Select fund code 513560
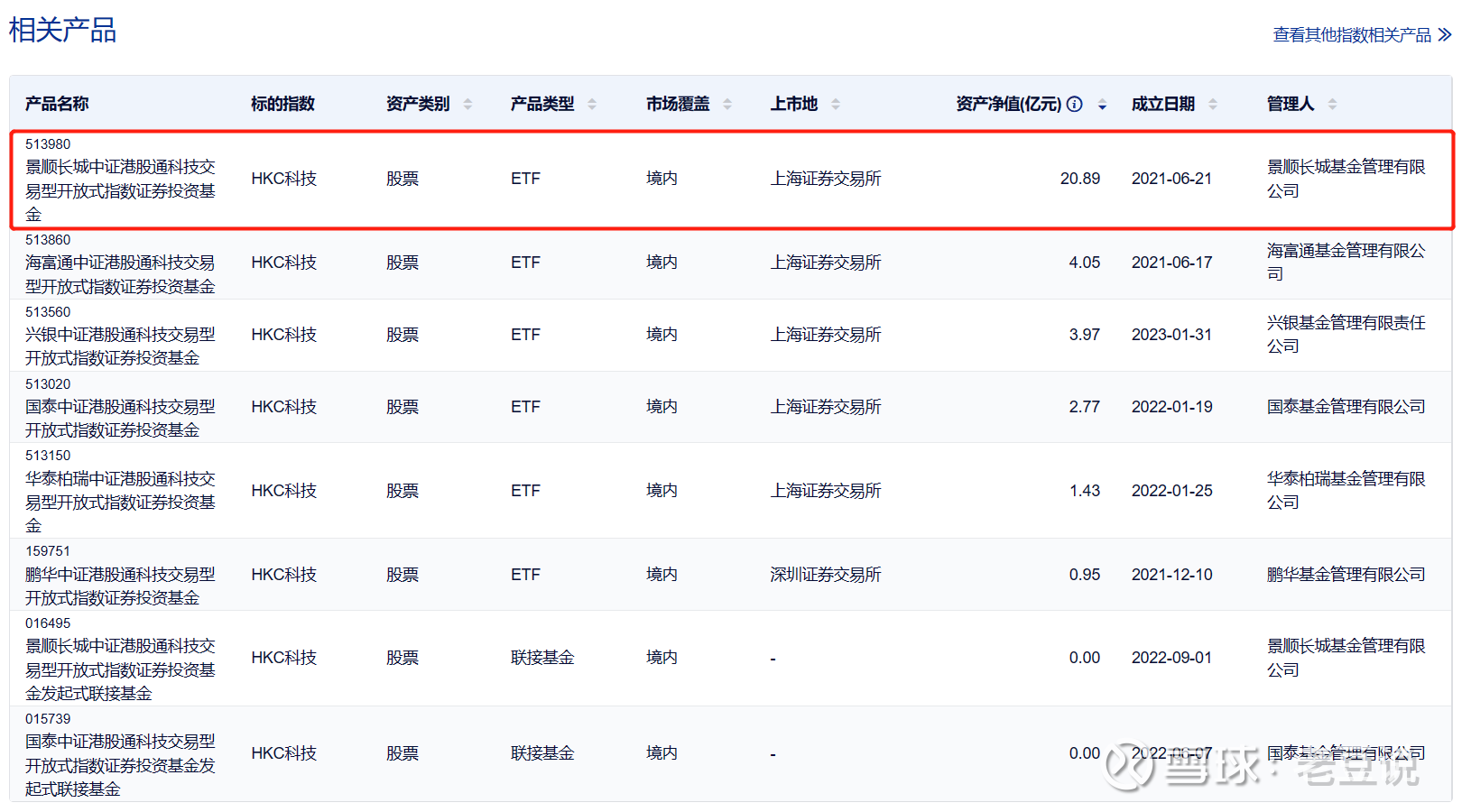 point(48,312)
